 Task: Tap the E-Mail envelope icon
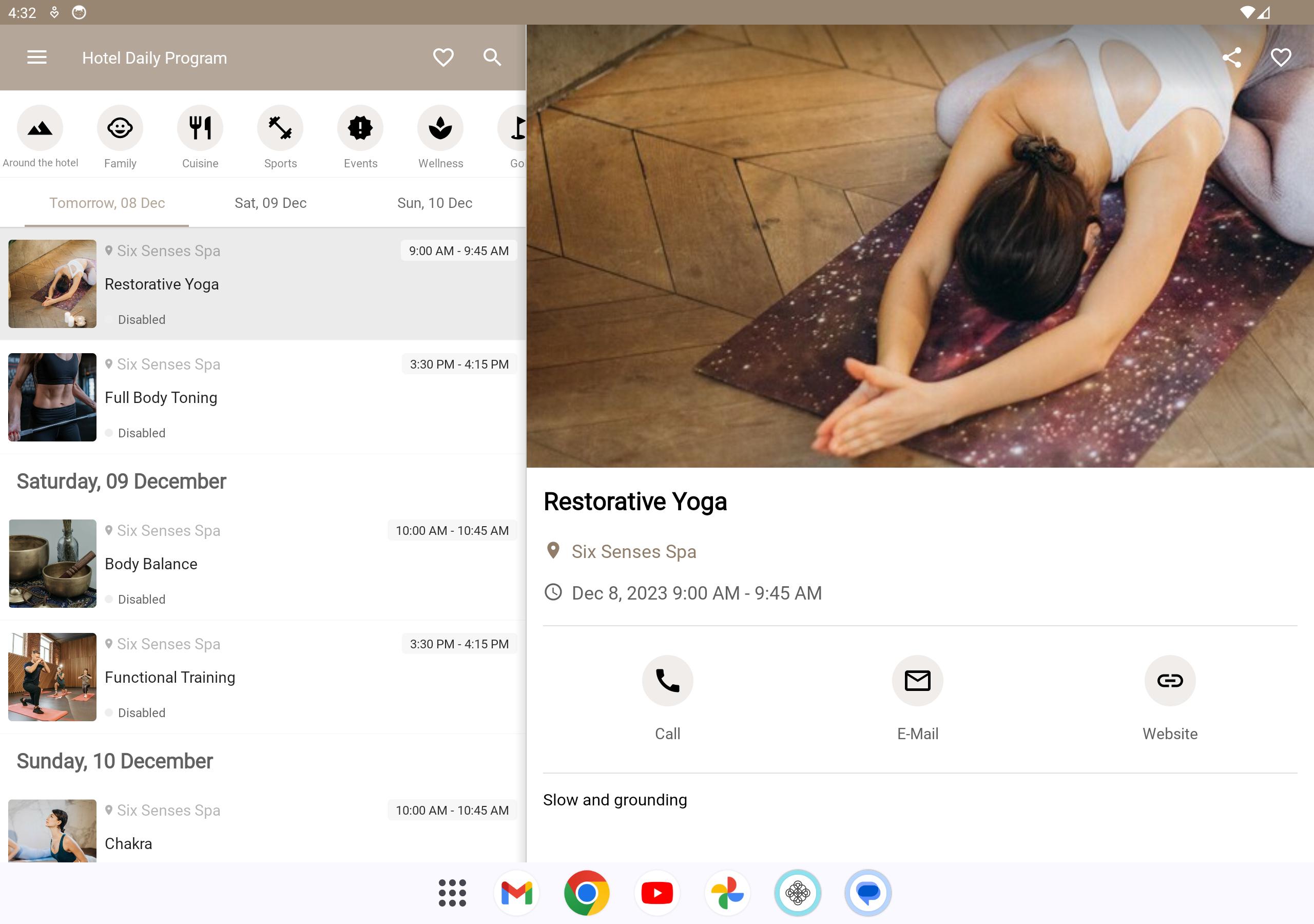coord(917,681)
